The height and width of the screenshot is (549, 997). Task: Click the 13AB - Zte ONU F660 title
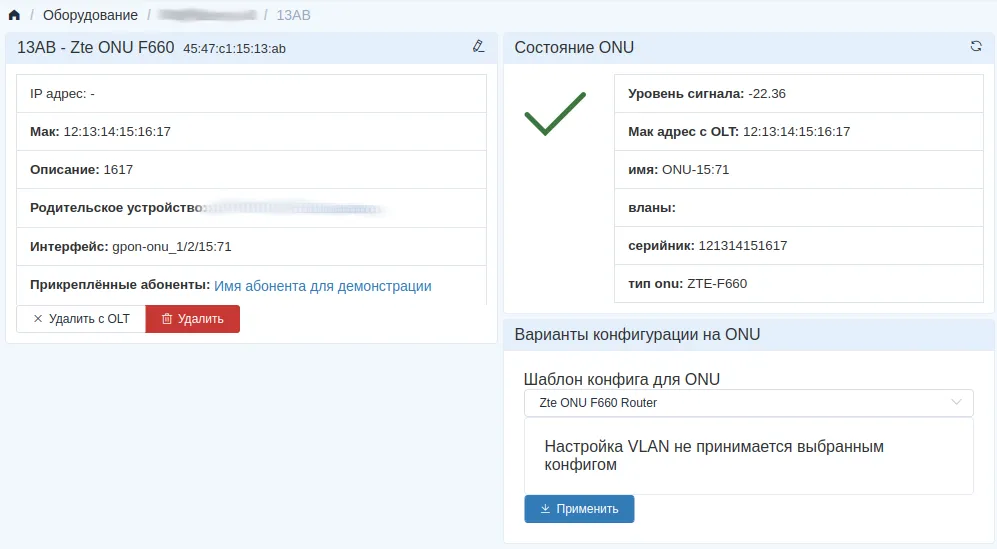[96, 47]
